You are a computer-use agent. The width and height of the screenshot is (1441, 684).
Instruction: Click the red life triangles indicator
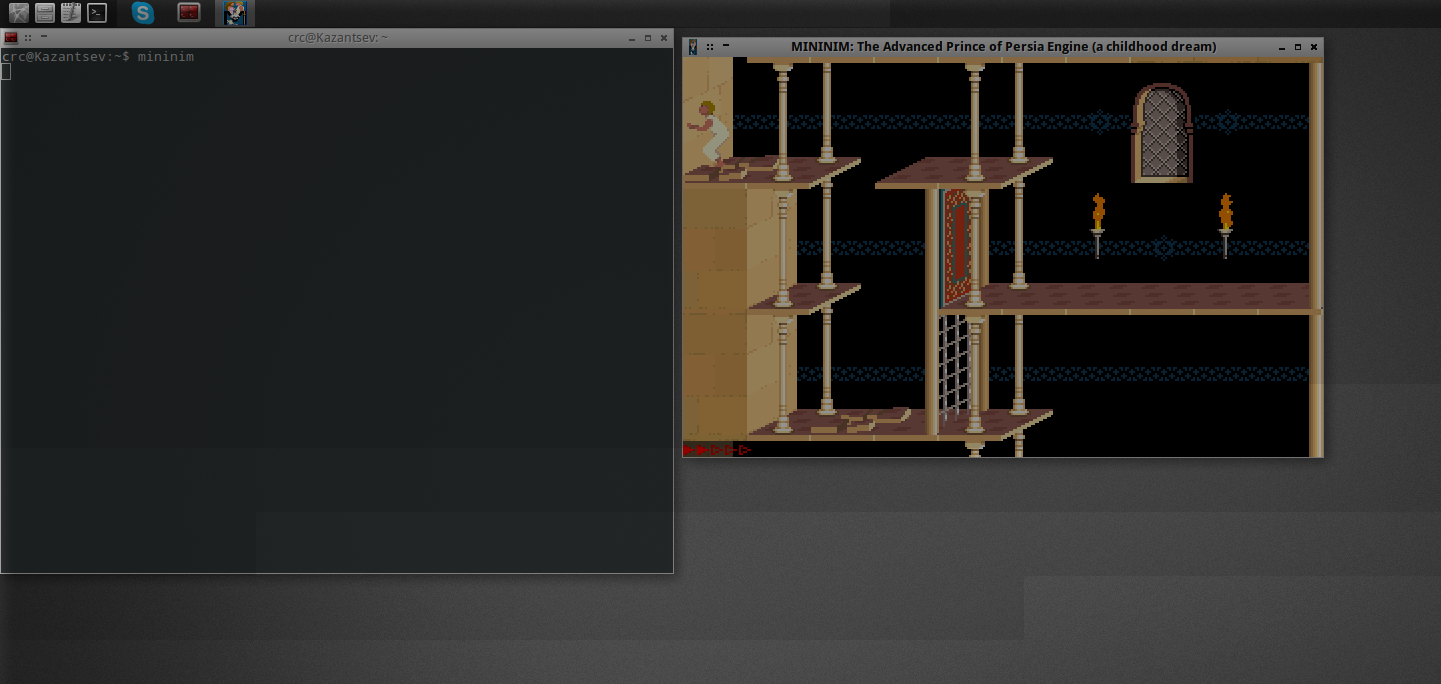(717, 450)
